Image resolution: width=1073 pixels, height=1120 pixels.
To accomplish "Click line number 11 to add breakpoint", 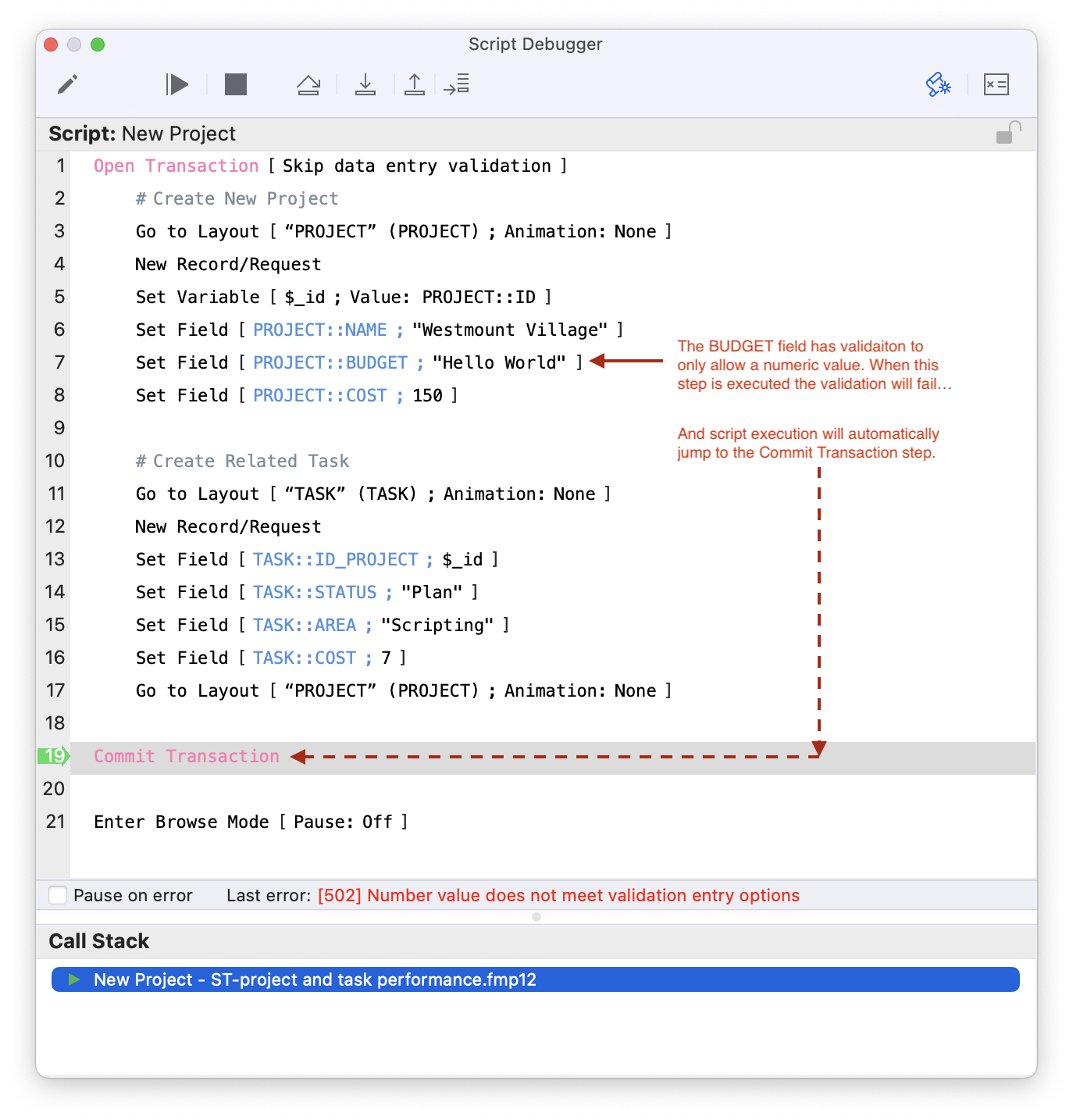I will click(x=56, y=494).
